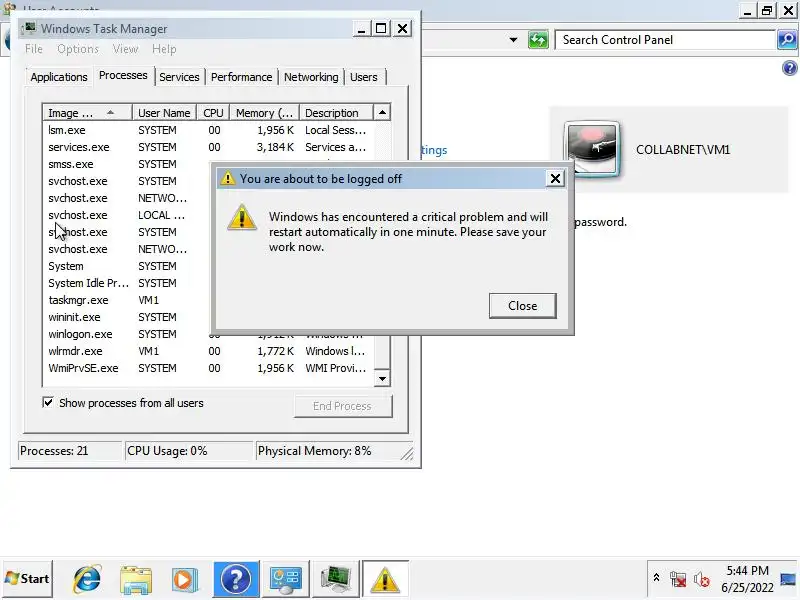Switch to the Networking tab

311,77
